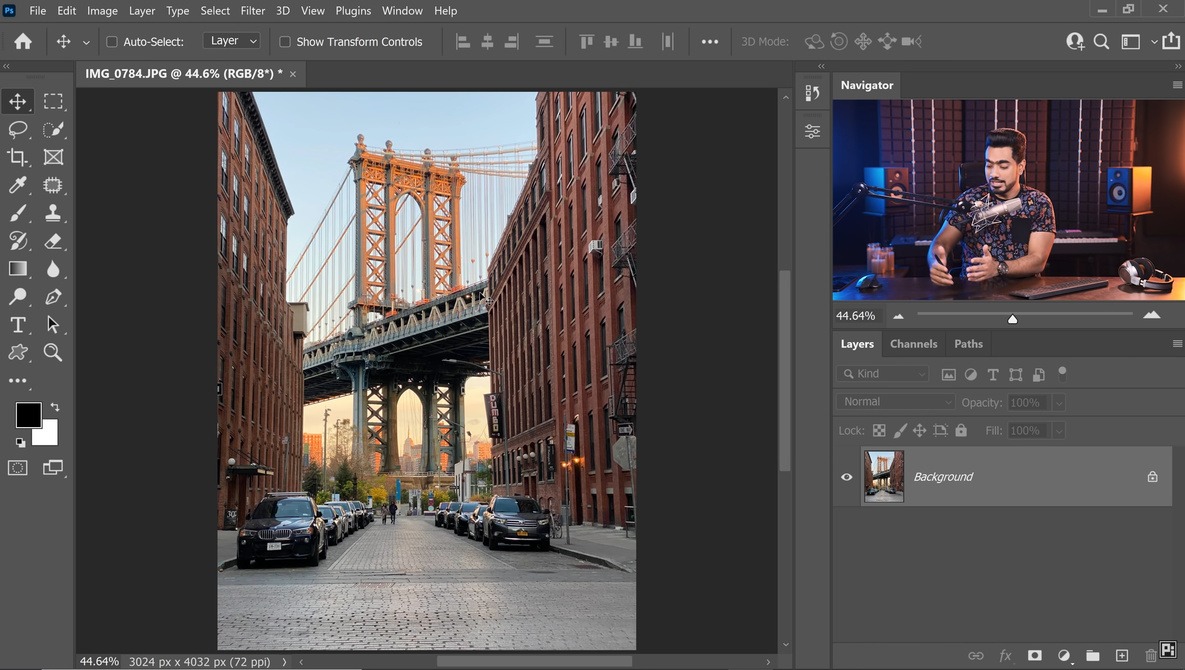
Task: Select the Brush tool
Action: tap(18, 213)
